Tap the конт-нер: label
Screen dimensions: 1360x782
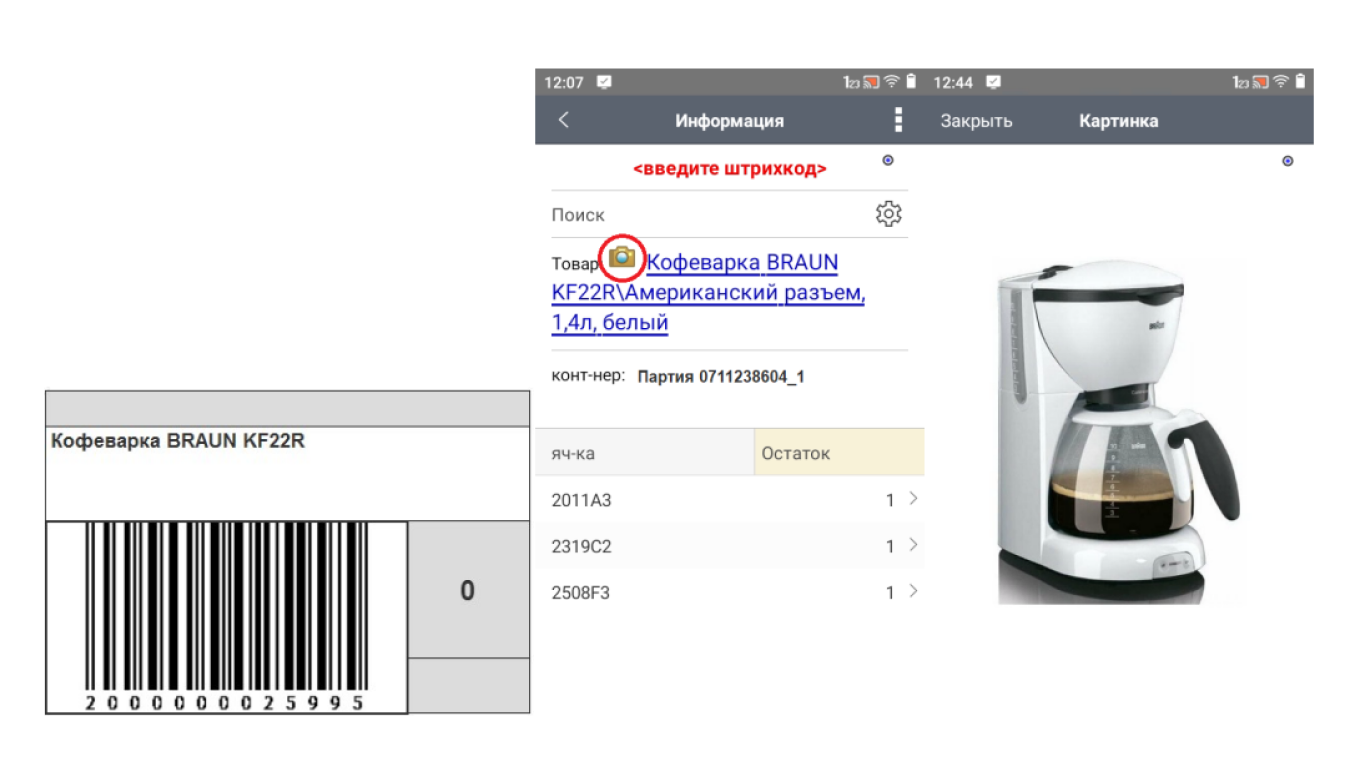588,376
